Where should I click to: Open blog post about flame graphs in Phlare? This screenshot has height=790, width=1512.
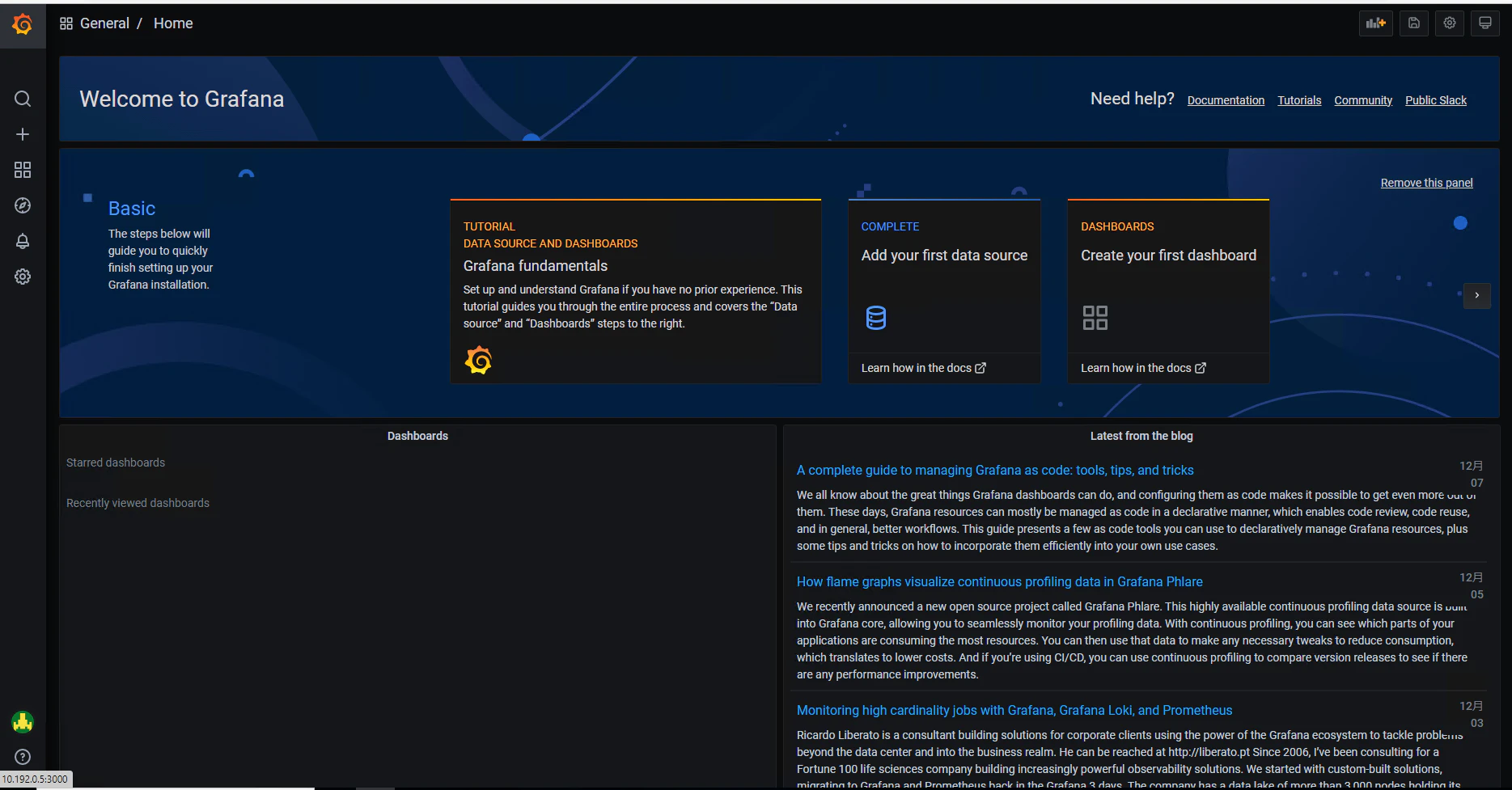pos(999,582)
